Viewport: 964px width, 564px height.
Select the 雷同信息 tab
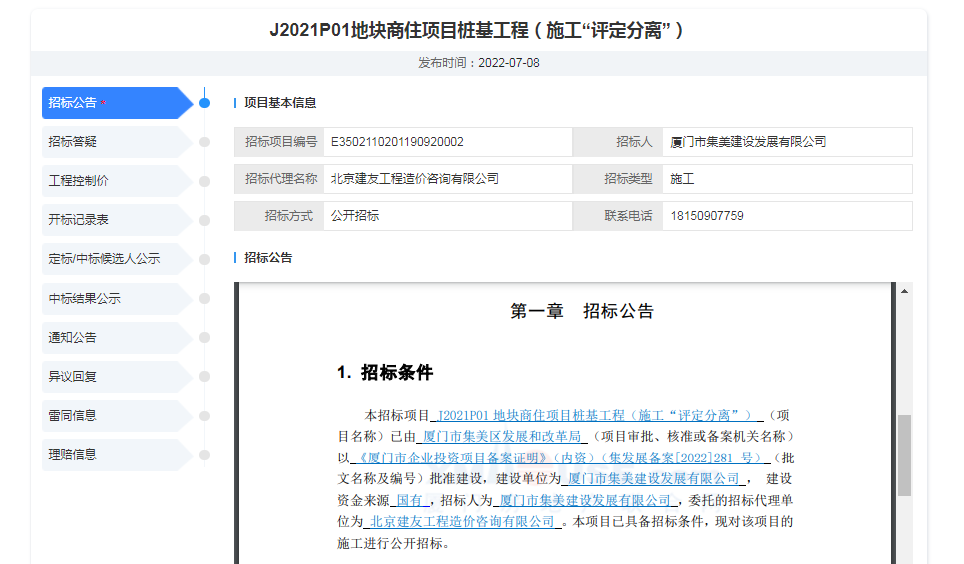click(110, 415)
